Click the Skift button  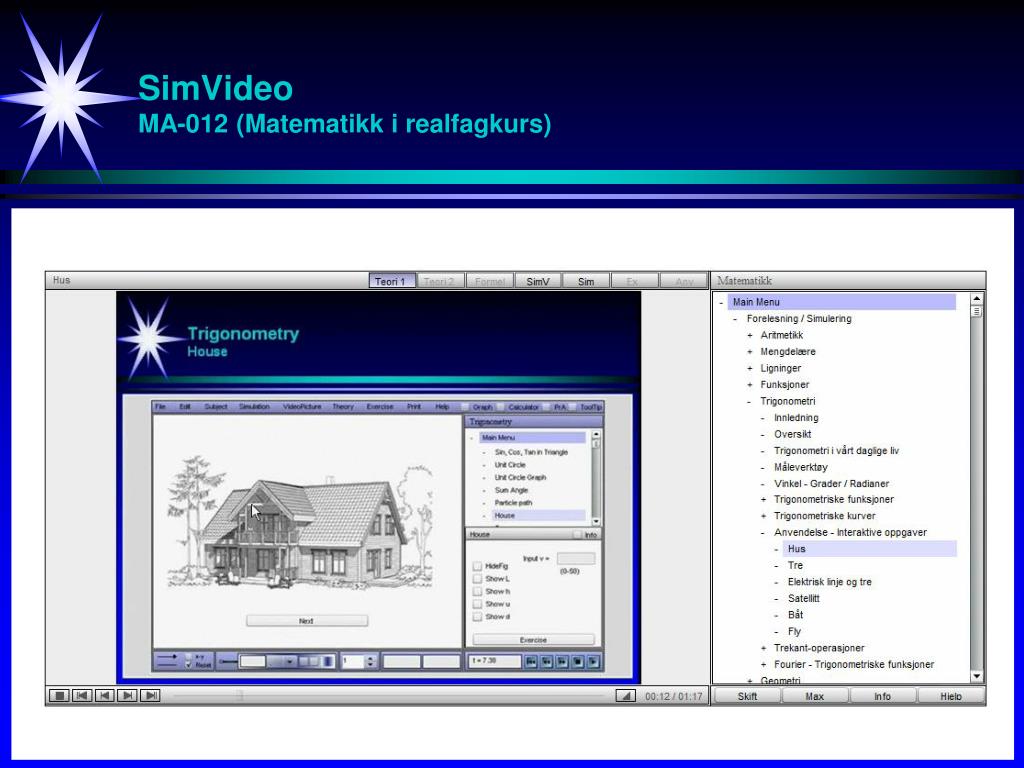point(747,696)
